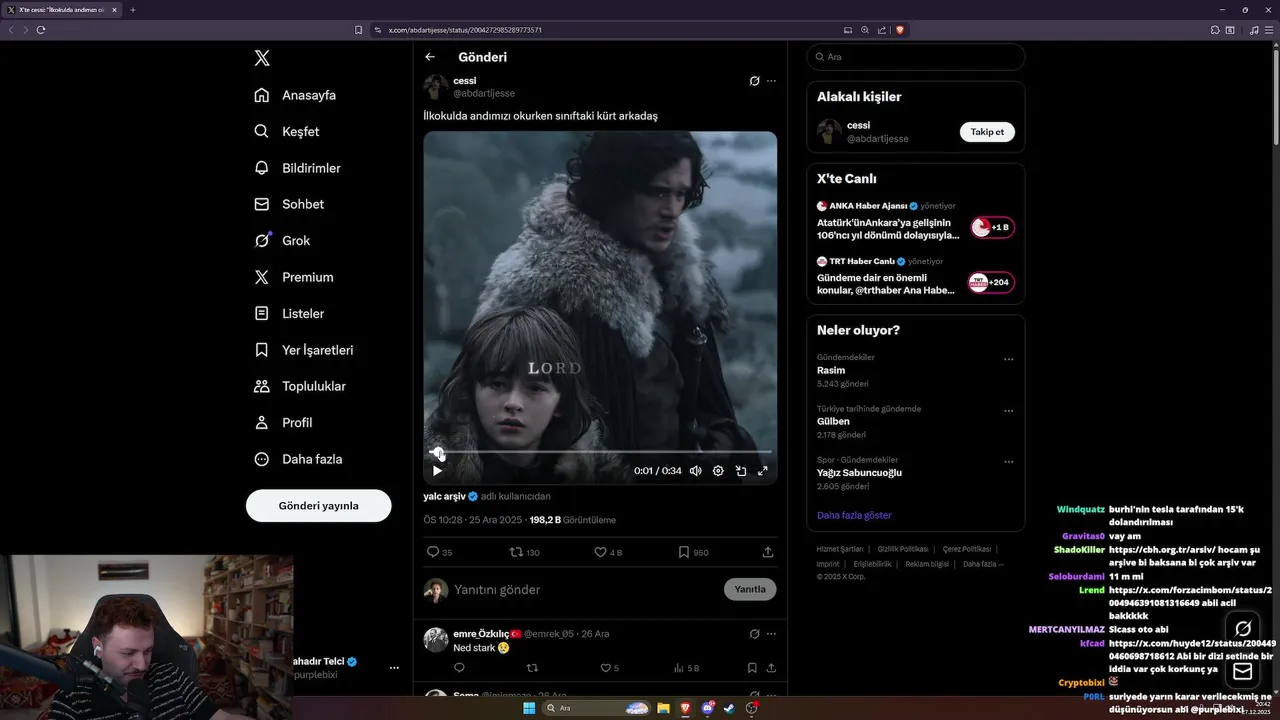Screen dimensions: 1280x720
Task: Open the video settings gear
Action: [718, 471]
